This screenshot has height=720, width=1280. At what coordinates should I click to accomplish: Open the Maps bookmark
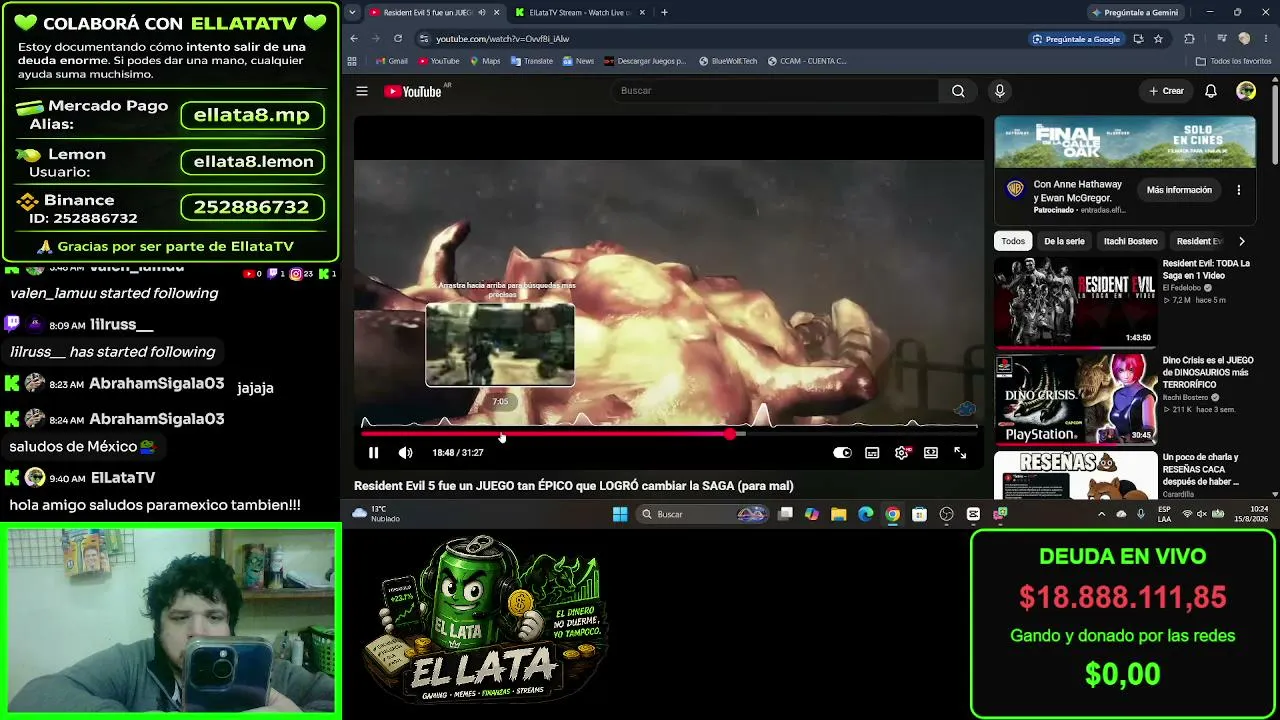click(x=484, y=61)
